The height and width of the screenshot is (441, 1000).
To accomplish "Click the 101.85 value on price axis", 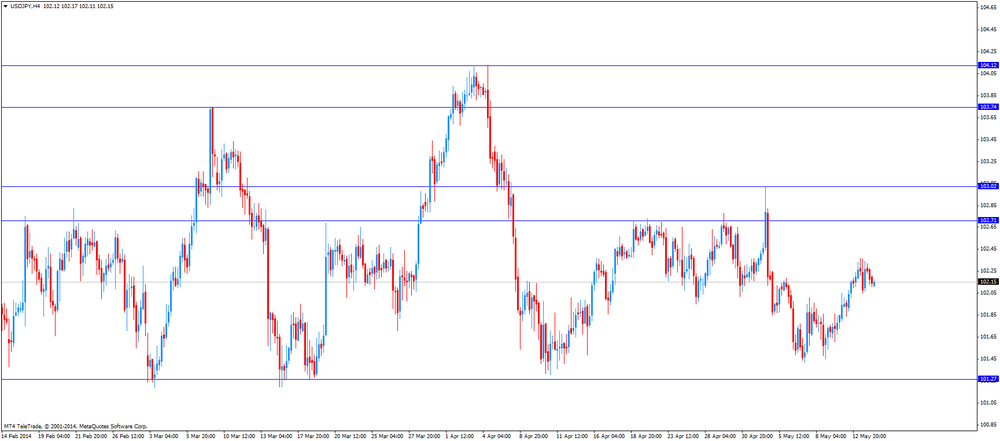I will click(x=989, y=315).
